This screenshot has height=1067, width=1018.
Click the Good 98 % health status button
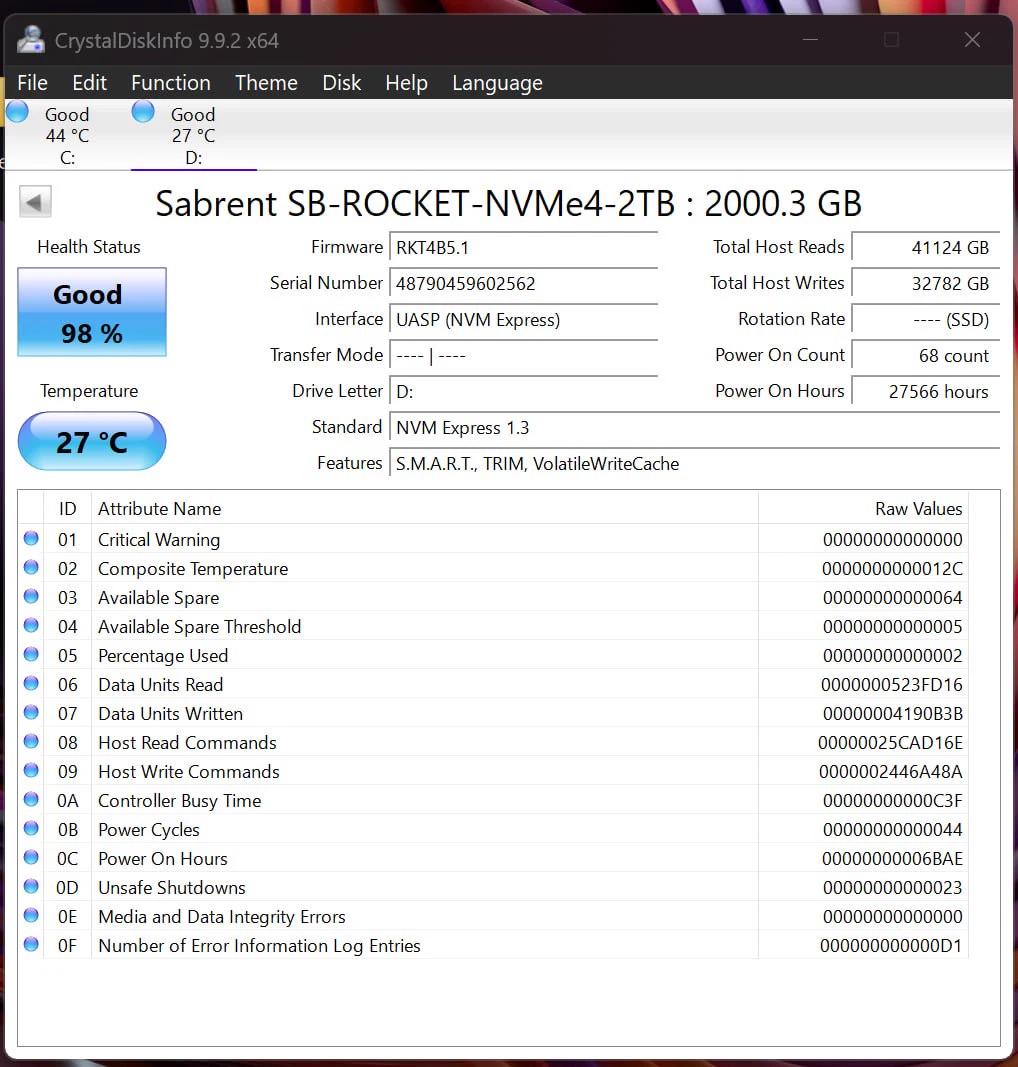pyautogui.click(x=92, y=312)
